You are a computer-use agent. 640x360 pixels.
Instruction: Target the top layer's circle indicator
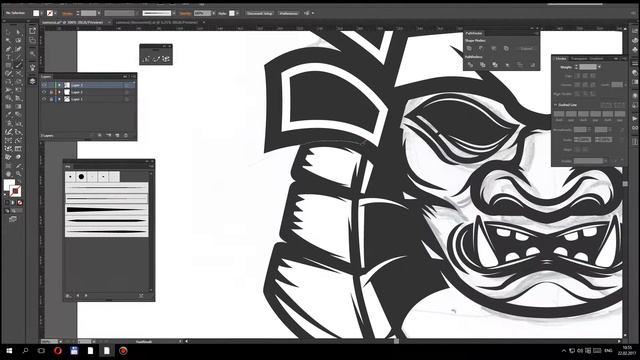point(127,85)
